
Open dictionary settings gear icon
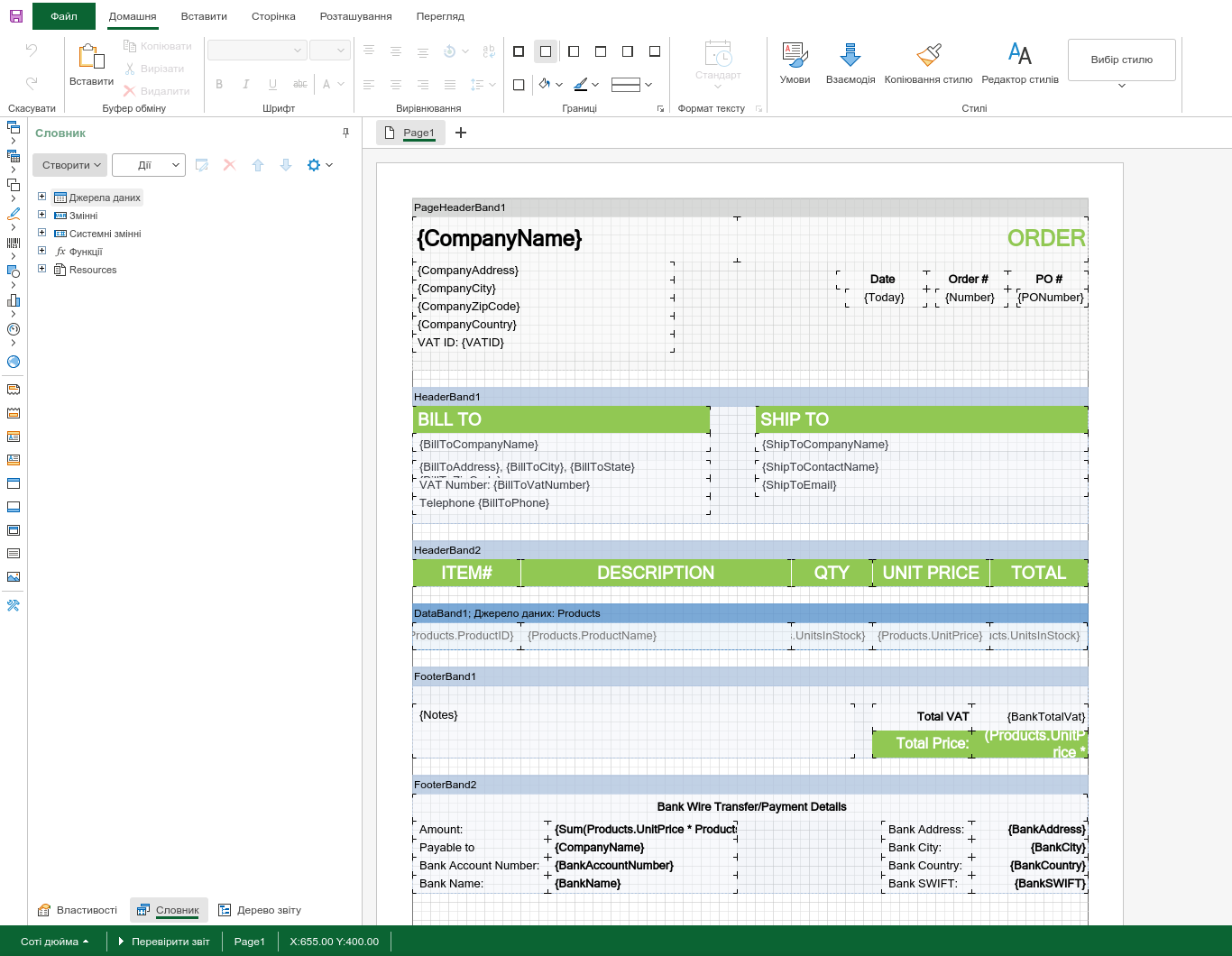314,165
